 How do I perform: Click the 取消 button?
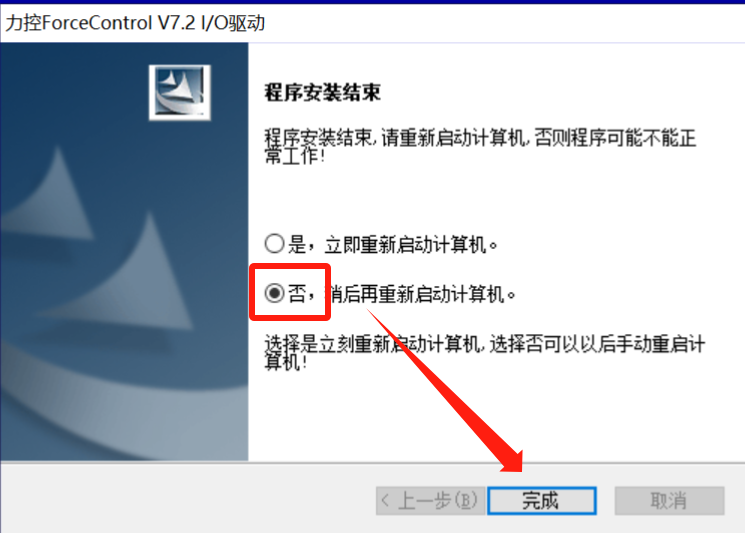tap(669, 500)
